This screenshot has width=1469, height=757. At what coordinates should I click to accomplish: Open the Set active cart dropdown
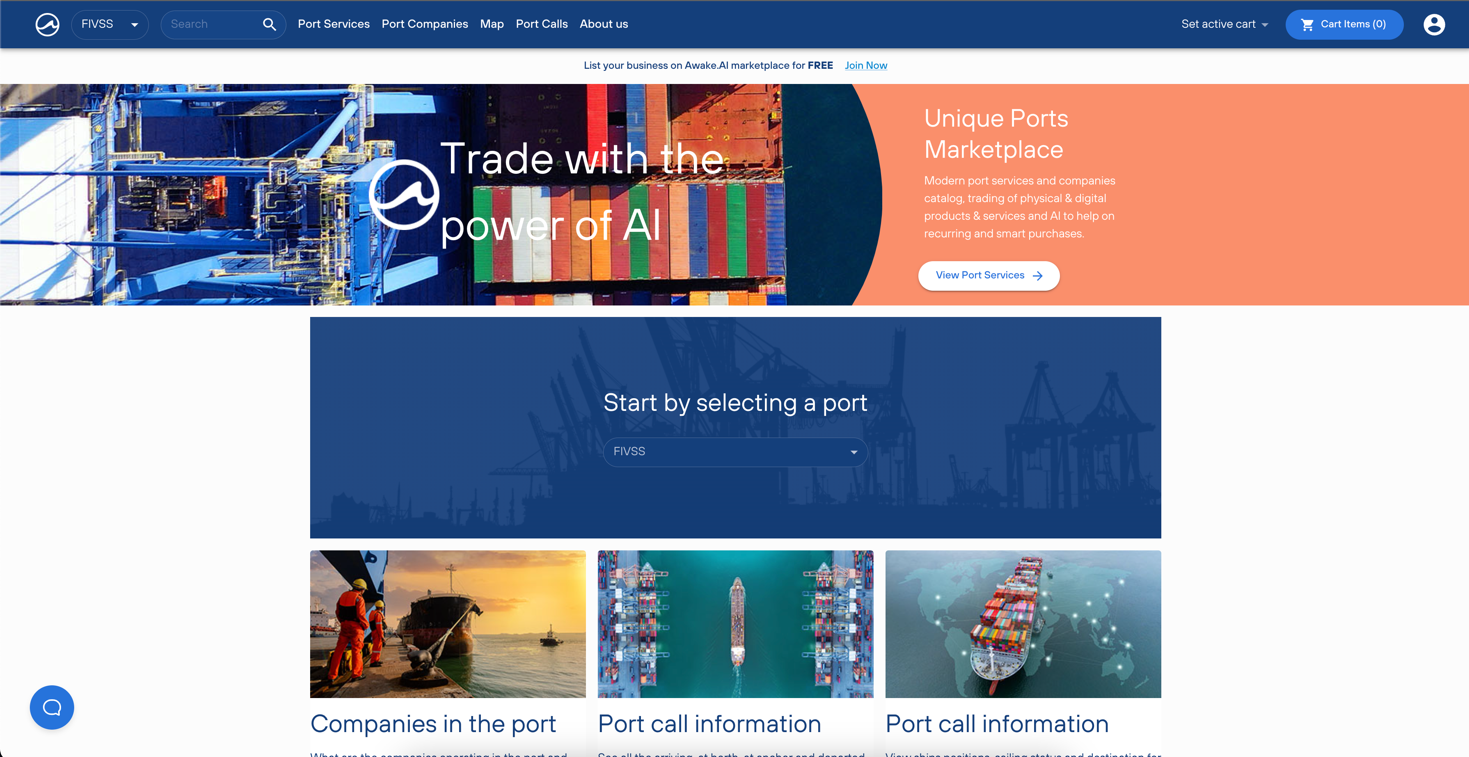(x=1224, y=24)
